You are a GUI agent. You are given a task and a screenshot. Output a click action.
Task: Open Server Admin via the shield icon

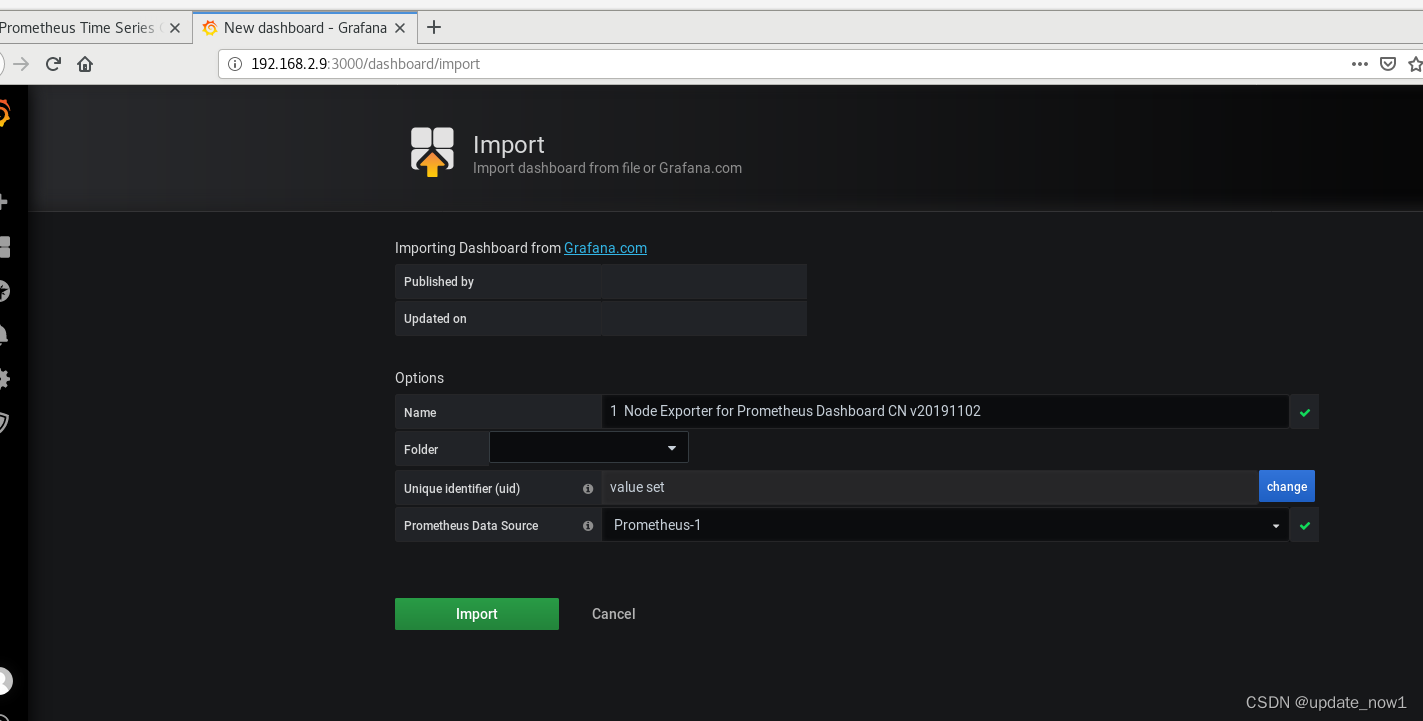[x=4, y=422]
